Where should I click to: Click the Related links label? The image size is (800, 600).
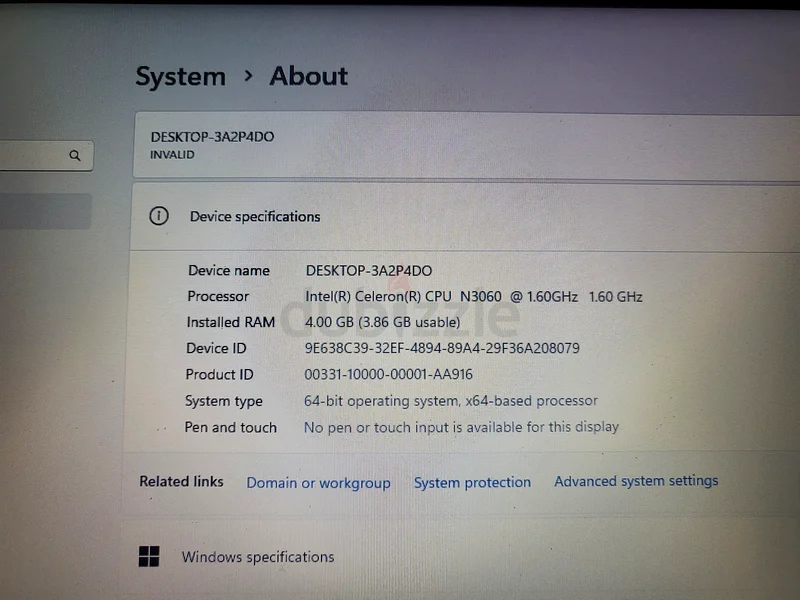(x=181, y=482)
